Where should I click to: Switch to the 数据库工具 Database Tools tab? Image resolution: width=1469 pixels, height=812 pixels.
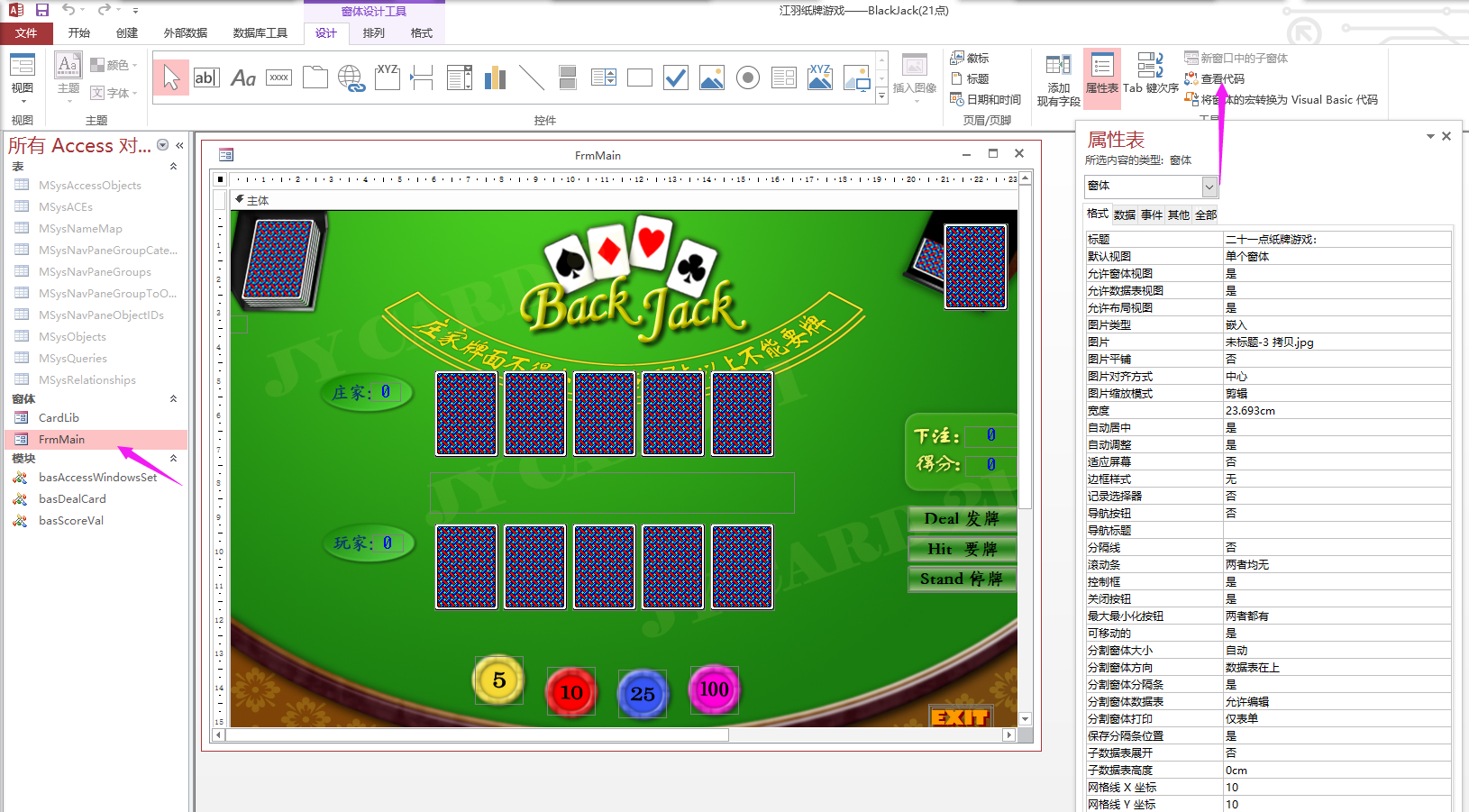[260, 33]
